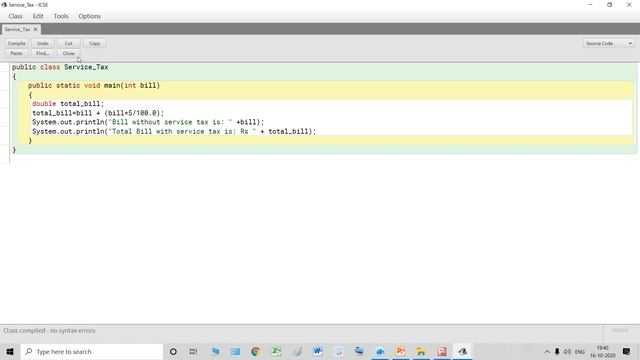Click the 'double total_bill;' line

(68, 104)
